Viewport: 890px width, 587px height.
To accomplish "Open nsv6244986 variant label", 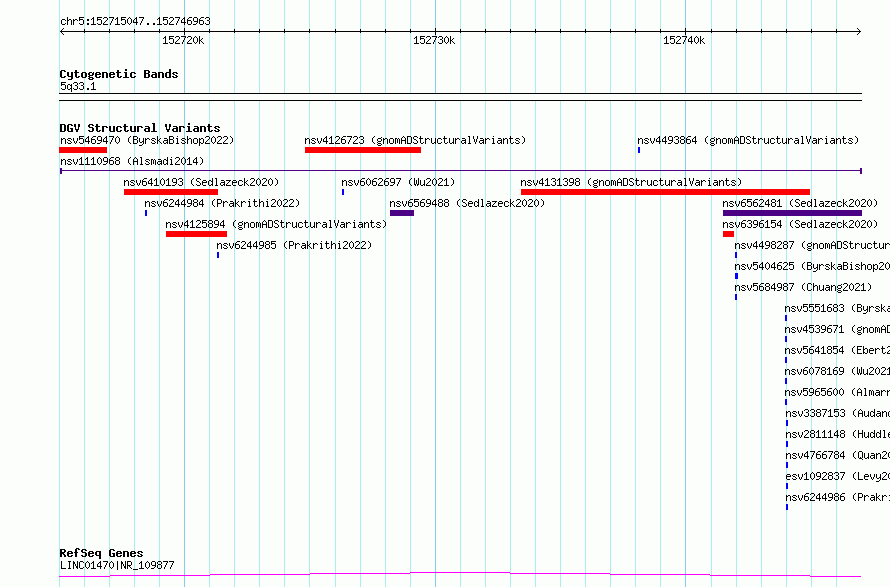I will (x=837, y=497).
